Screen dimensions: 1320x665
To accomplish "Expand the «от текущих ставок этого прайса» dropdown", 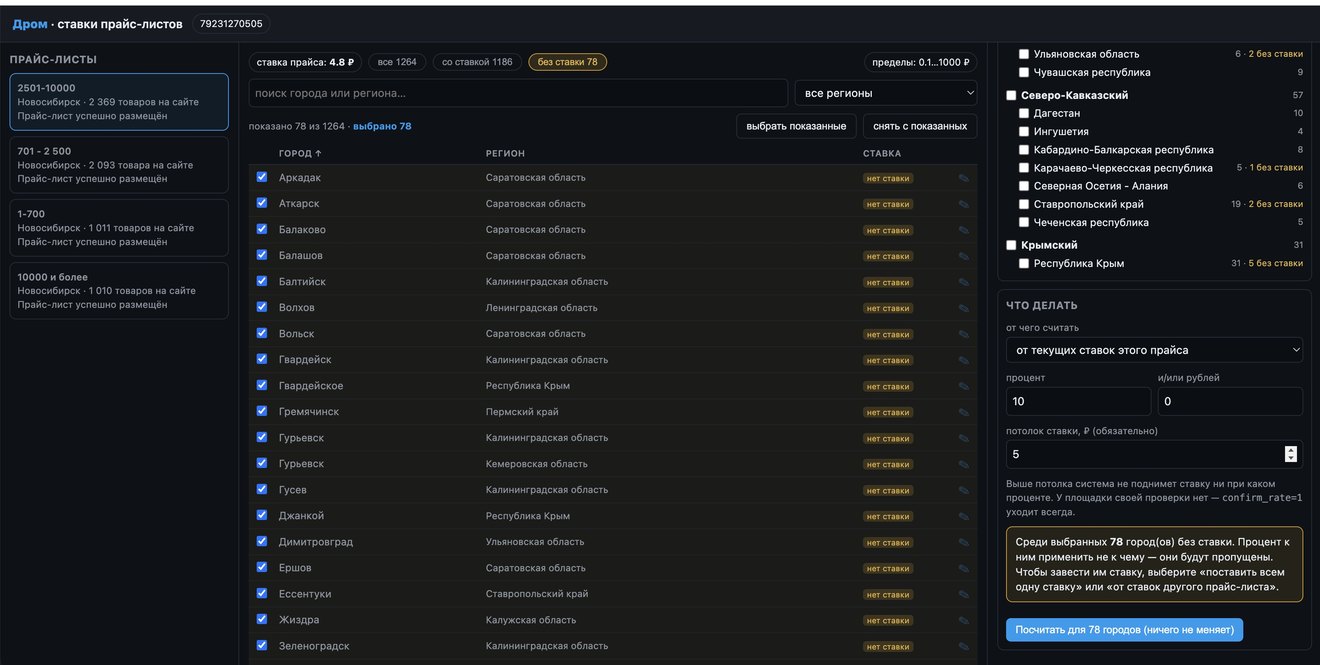I will [1154, 350].
